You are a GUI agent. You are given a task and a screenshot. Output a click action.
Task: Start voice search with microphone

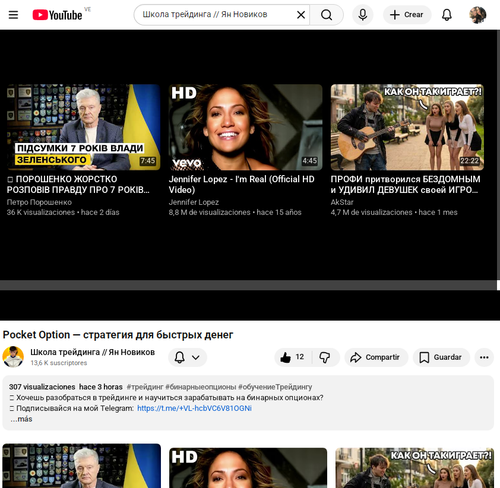coord(363,15)
